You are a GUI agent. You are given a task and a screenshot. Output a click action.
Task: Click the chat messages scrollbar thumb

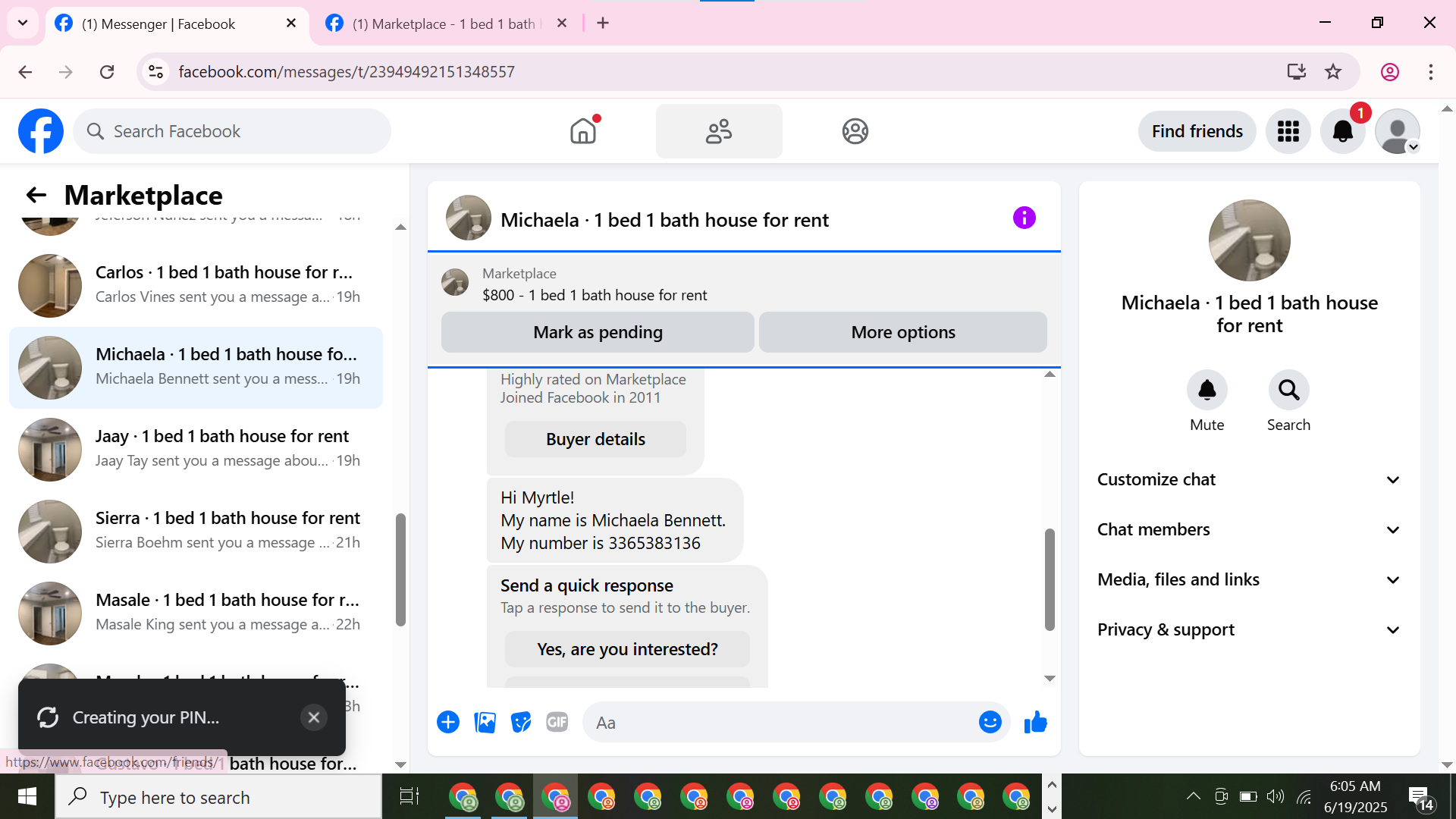click(x=1050, y=579)
